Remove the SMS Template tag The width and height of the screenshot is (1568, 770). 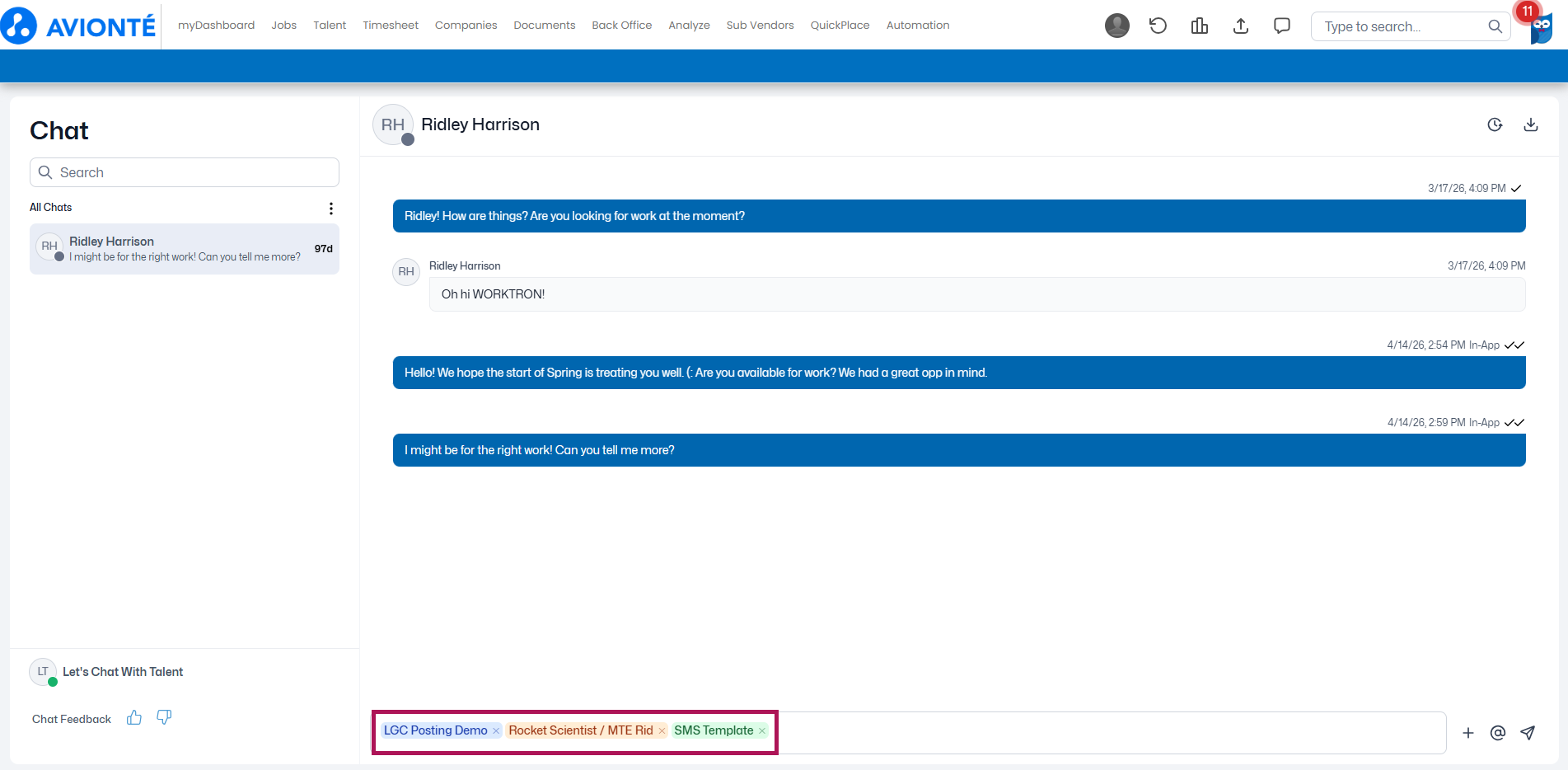point(762,731)
